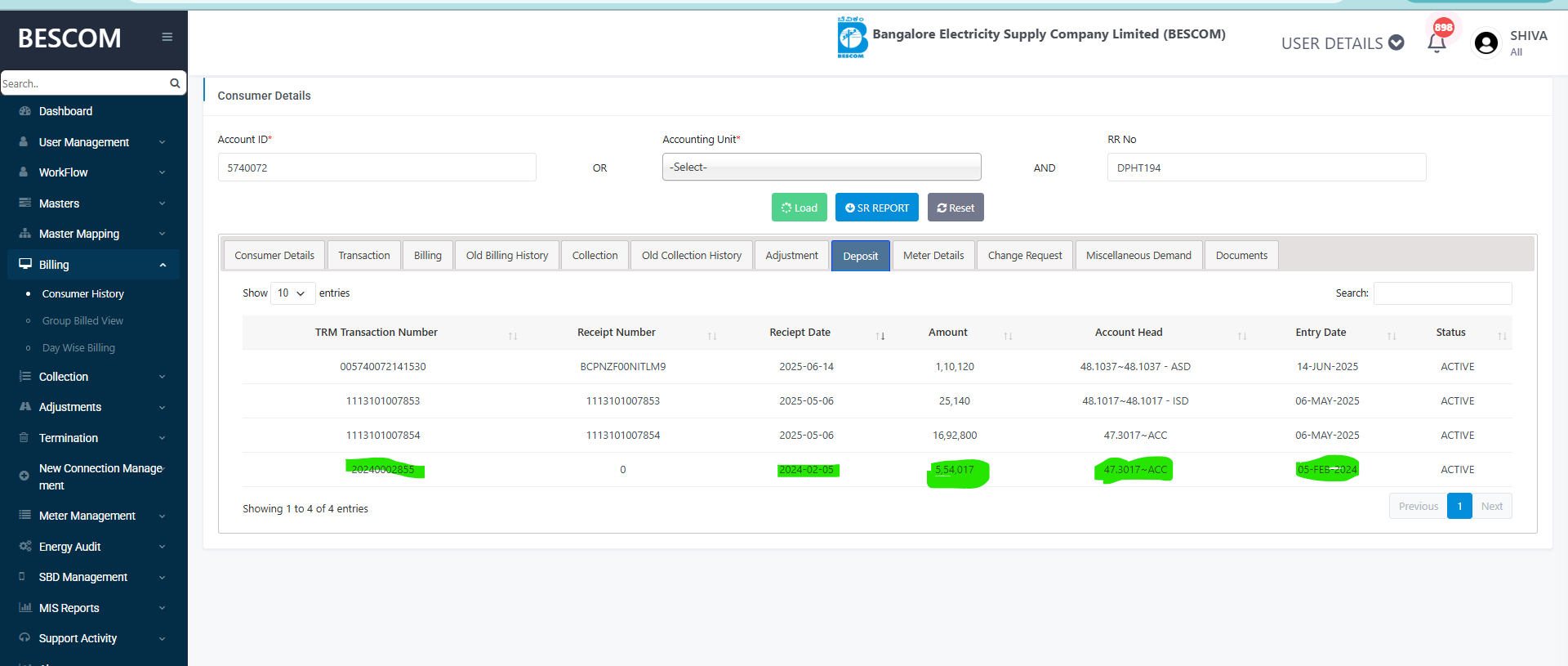Click the BESCOM logo in header

tap(851, 38)
